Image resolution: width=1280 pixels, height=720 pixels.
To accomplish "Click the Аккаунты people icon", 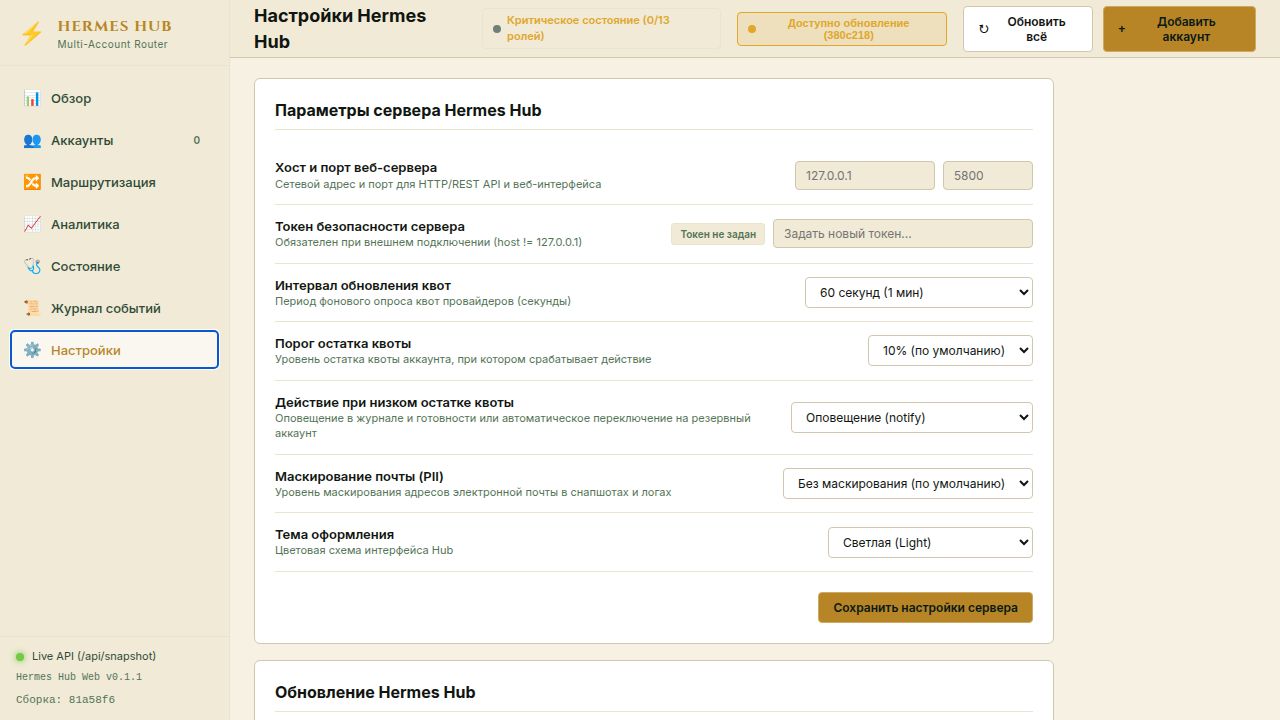I will [x=32, y=140].
